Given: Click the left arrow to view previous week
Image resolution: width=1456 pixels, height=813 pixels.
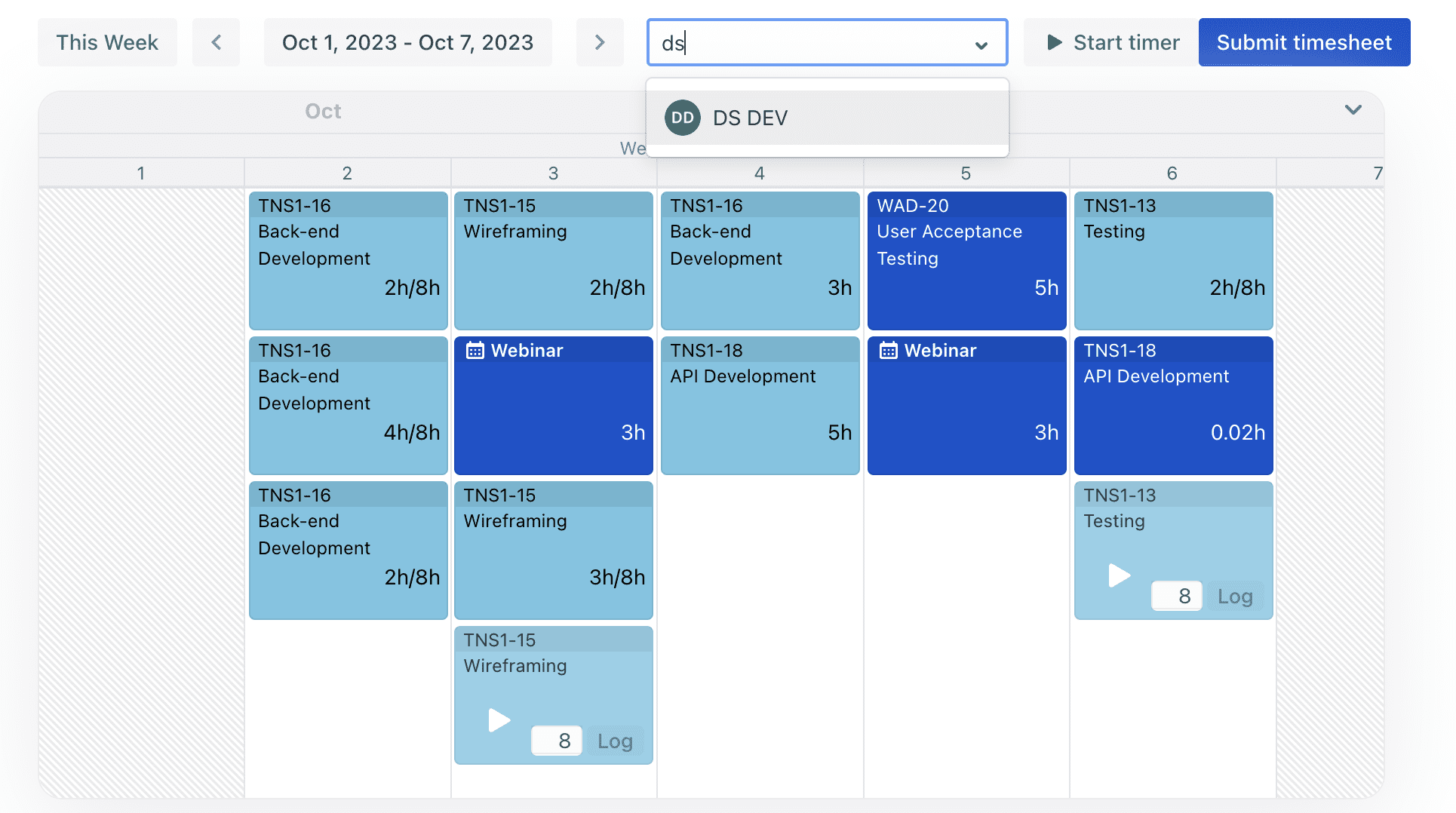Looking at the screenshot, I should (x=216, y=42).
